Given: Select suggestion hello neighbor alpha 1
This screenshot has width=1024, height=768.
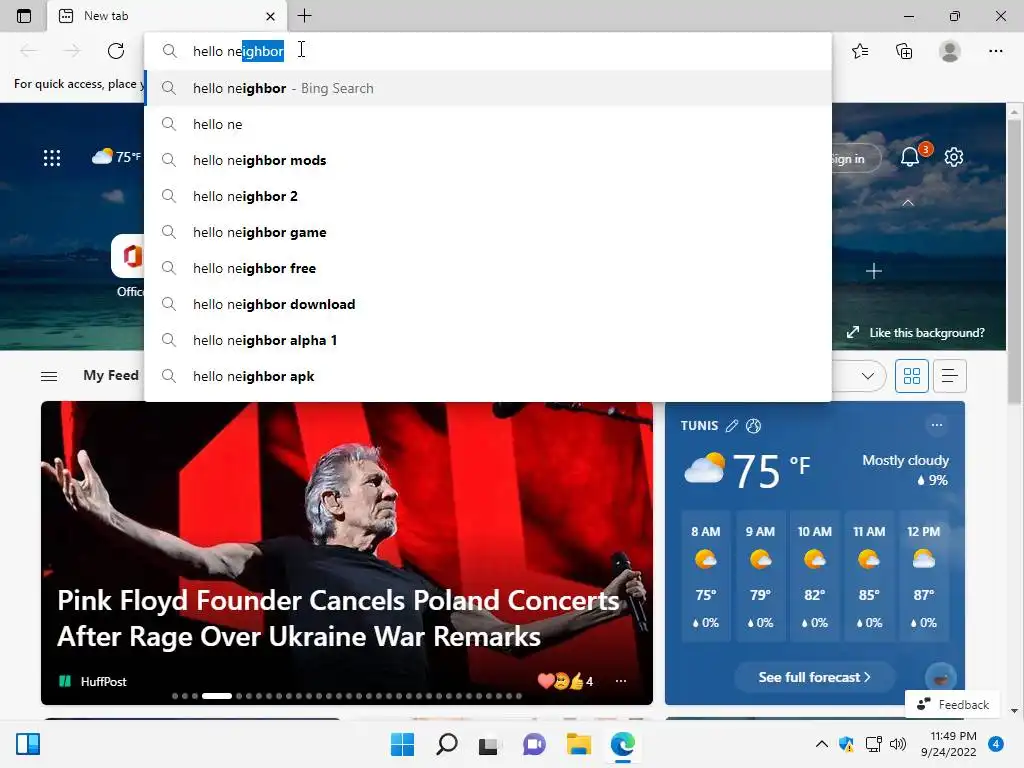Looking at the screenshot, I should (488, 340).
